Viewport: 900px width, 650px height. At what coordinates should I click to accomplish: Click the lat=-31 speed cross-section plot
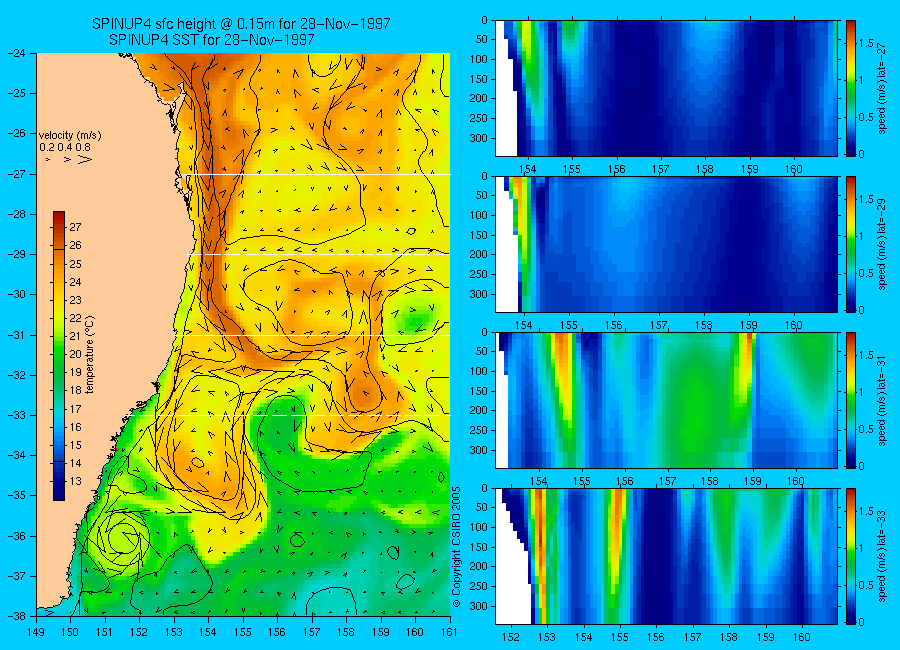coord(666,400)
